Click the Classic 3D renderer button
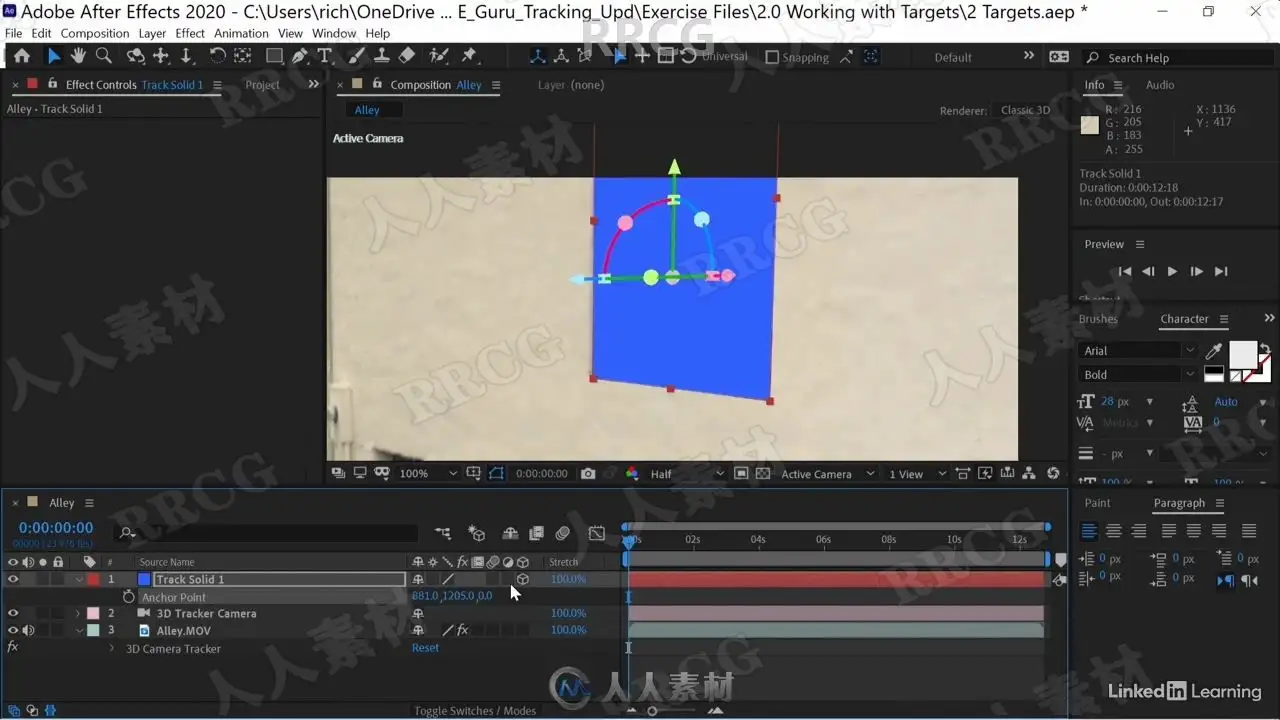Image resolution: width=1280 pixels, height=720 pixels. pyautogui.click(x=1025, y=110)
